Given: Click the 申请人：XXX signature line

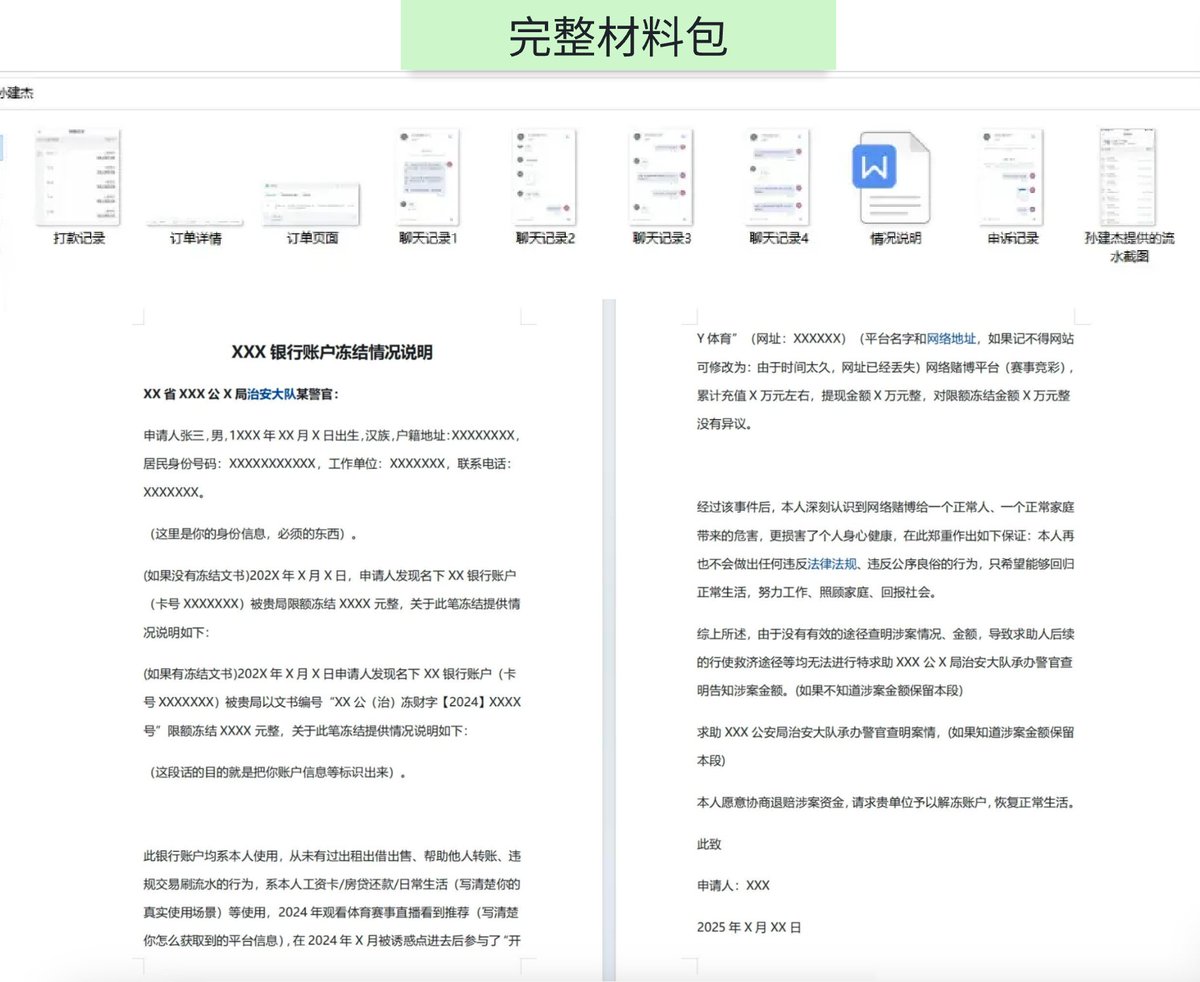Looking at the screenshot, I should point(733,885).
